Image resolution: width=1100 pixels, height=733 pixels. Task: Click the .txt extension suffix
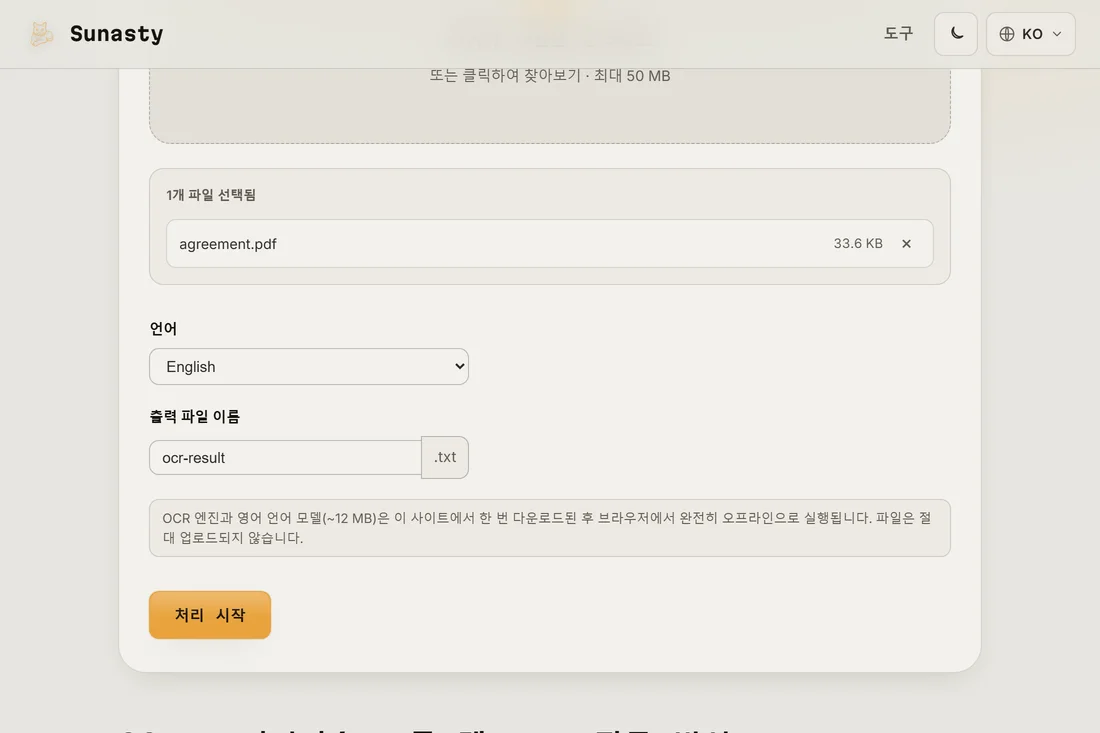(445, 457)
